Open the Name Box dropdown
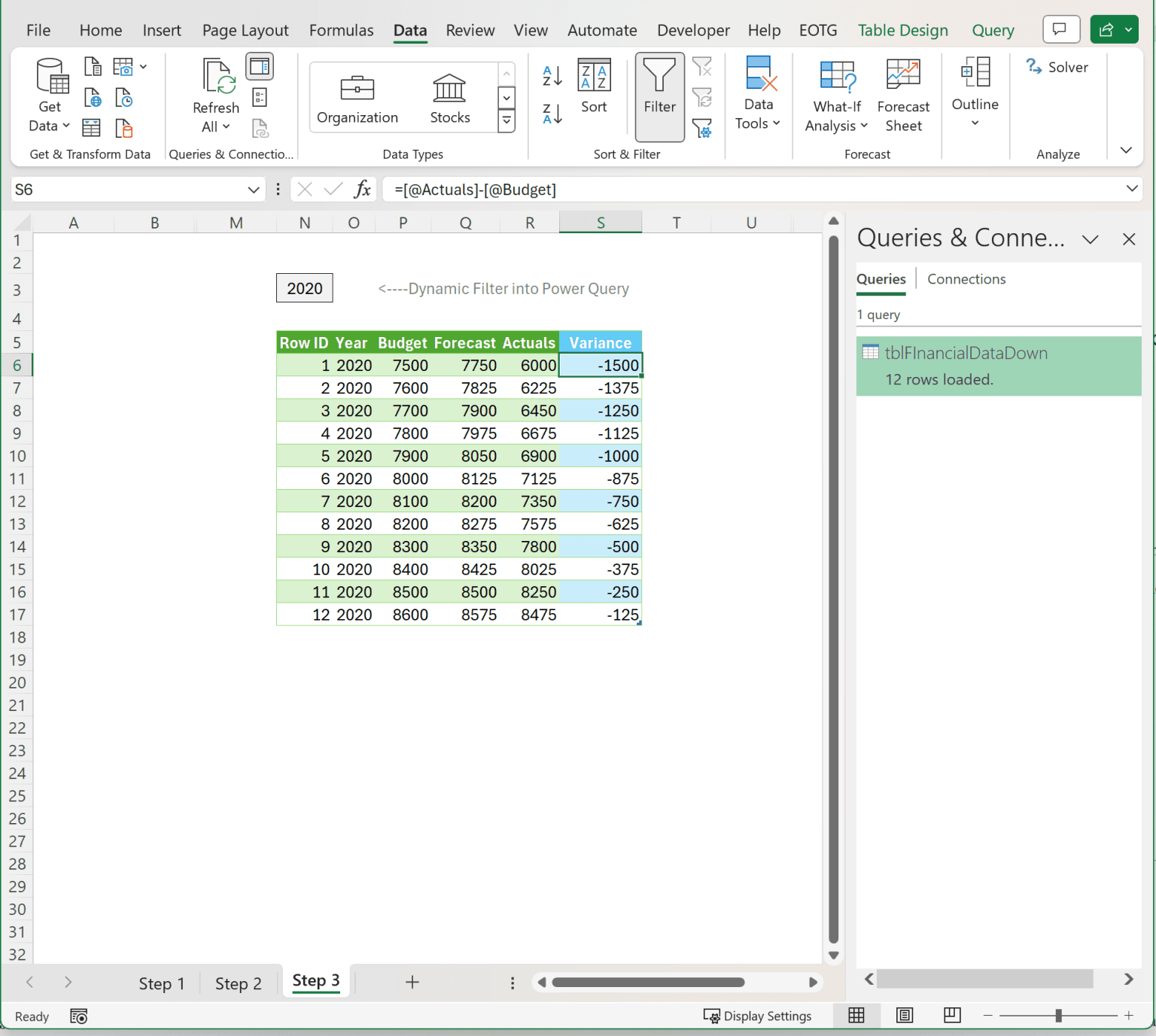Viewport: 1156px width, 1036px height. 254,189
